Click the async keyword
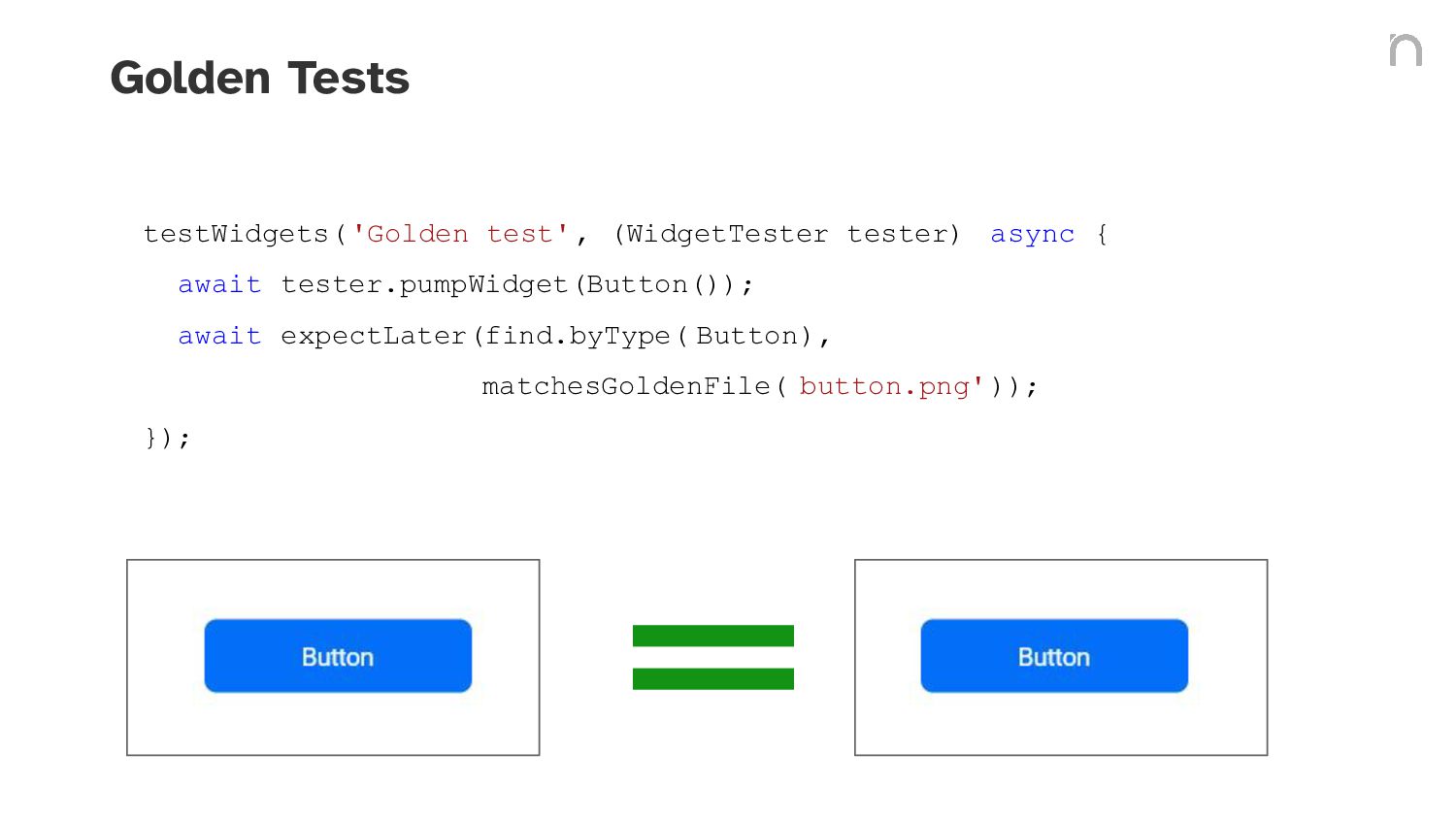This screenshot has width=1456, height=819. click(x=1032, y=235)
